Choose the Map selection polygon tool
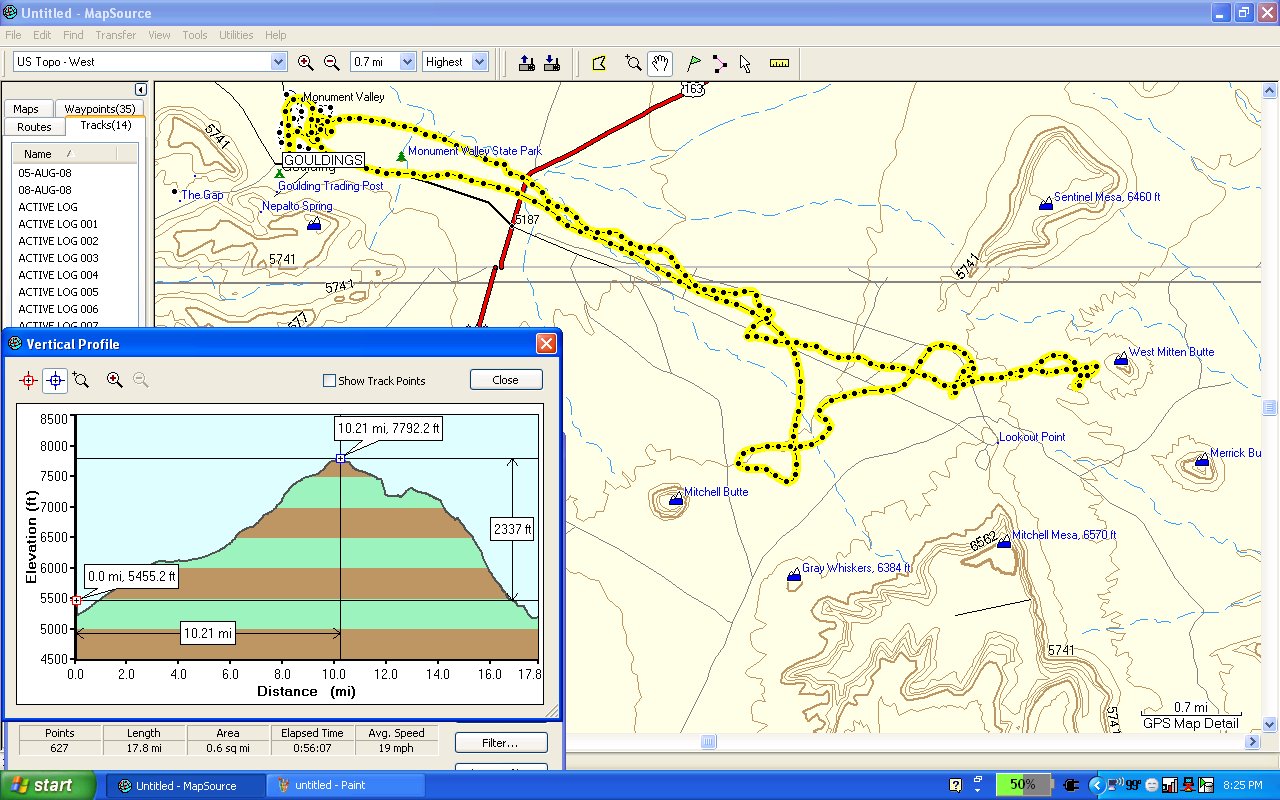1280x800 pixels. coord(599,63)
